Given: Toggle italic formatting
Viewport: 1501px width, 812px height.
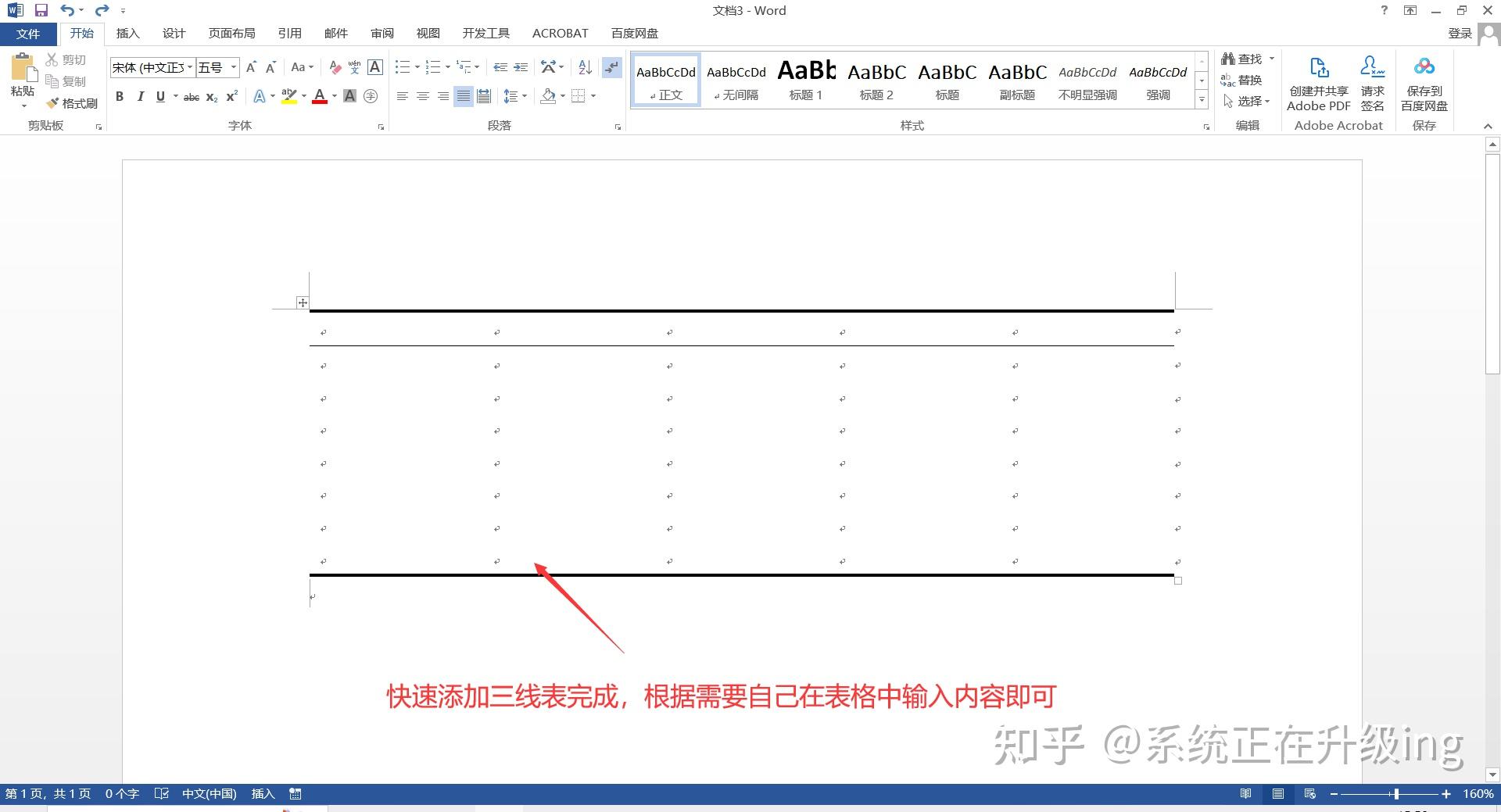Looking at the screenshot, I should tap(140, 96).
